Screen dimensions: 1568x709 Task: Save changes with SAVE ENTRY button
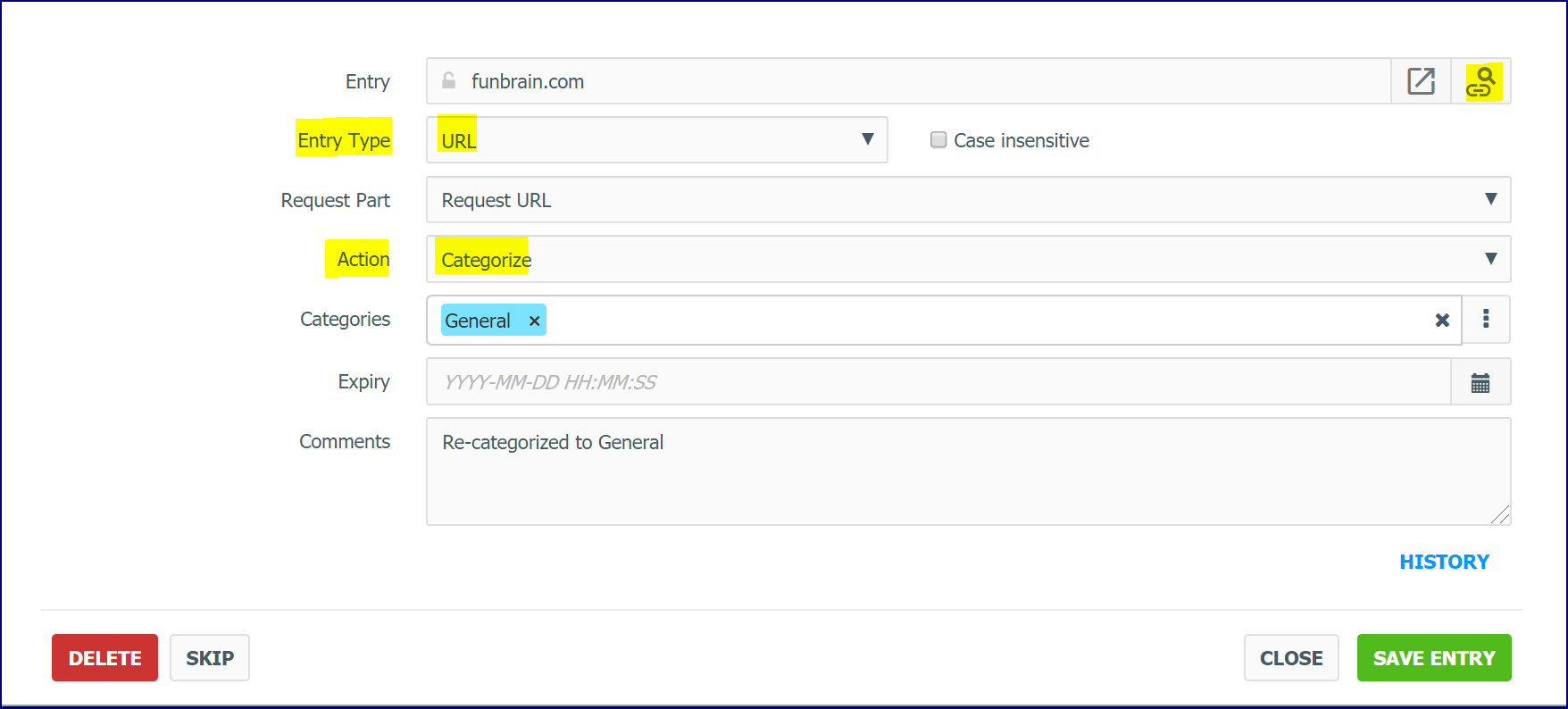(x=1434, y=658)
